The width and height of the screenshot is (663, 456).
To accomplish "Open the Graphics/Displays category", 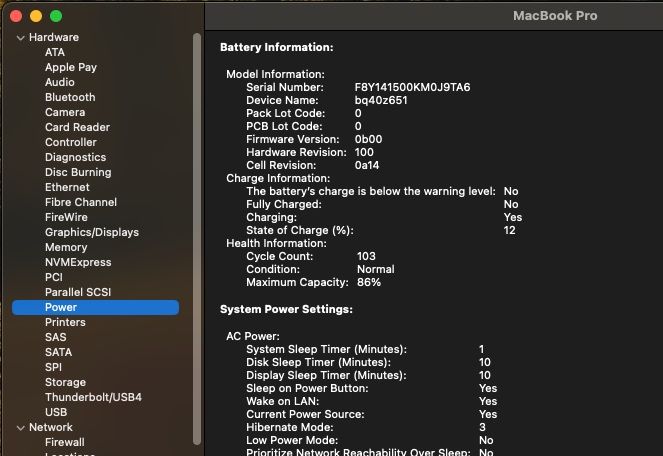I will tap(92, 232).
